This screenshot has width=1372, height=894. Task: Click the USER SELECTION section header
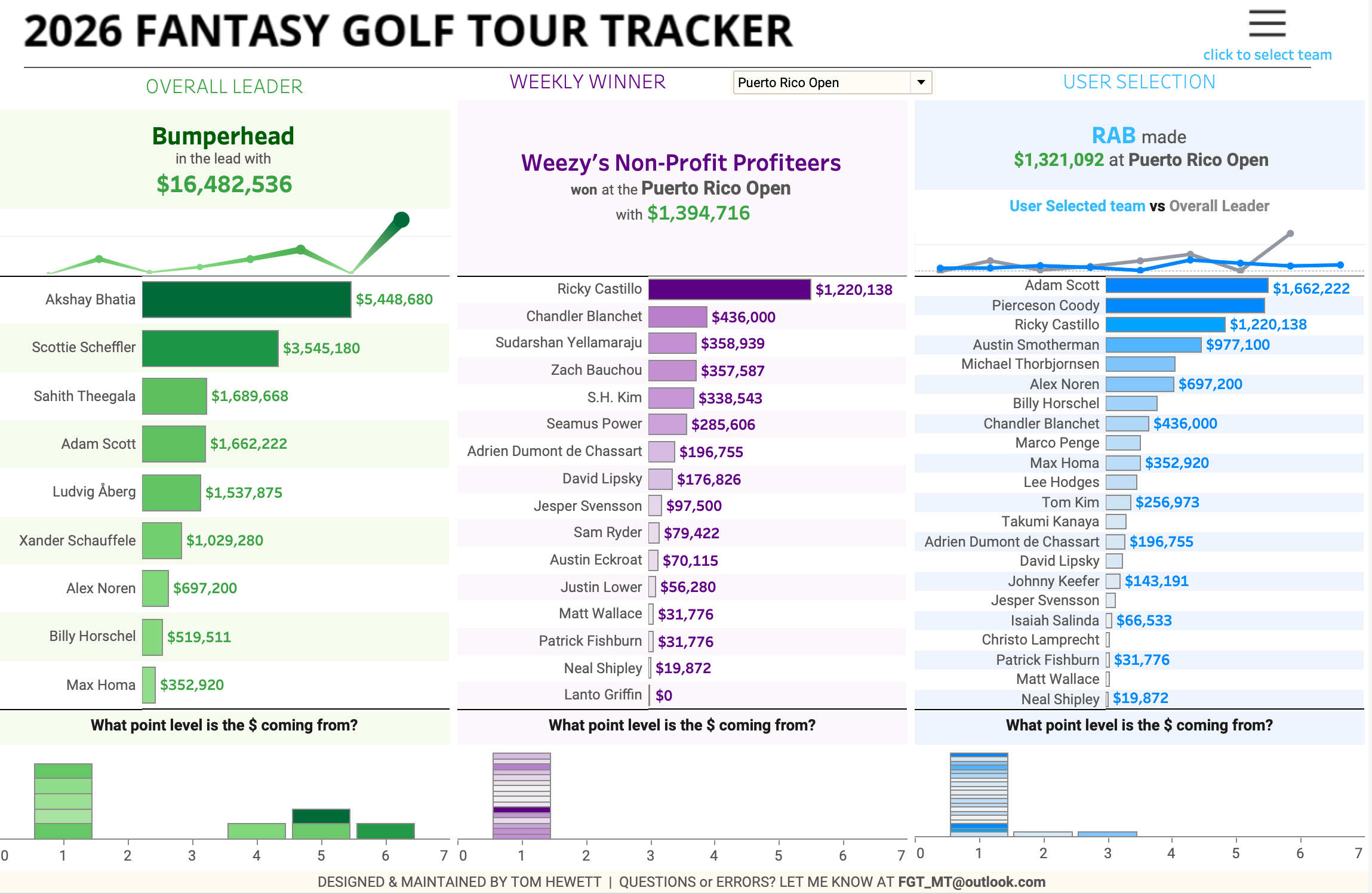coord(1139,82)
